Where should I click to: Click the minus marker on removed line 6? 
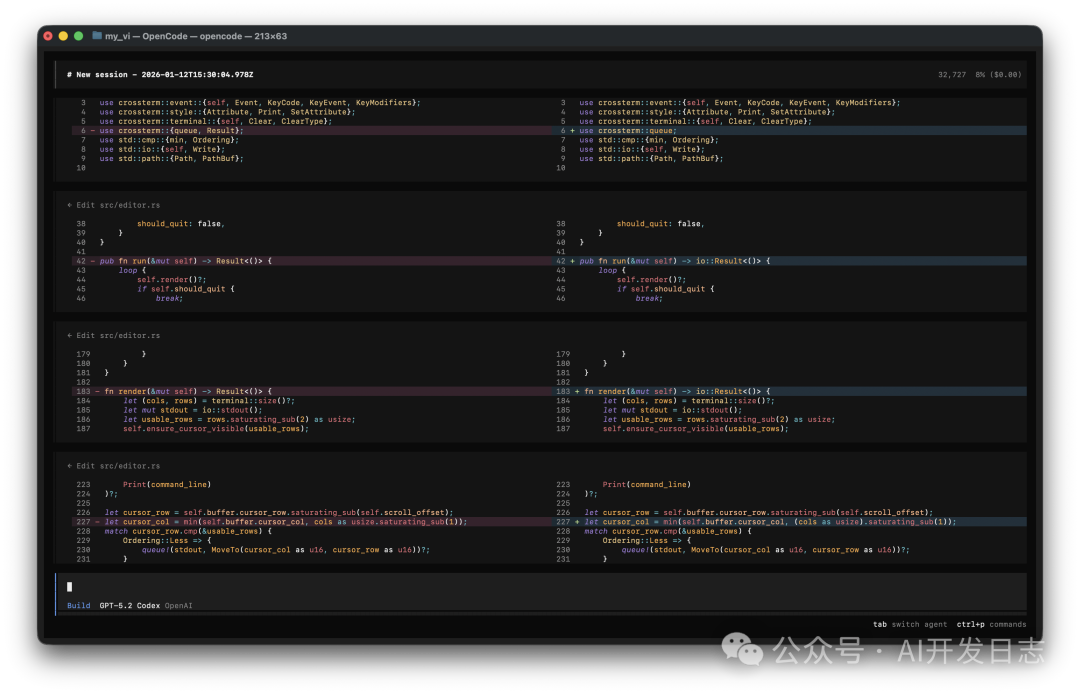(92, 131)
